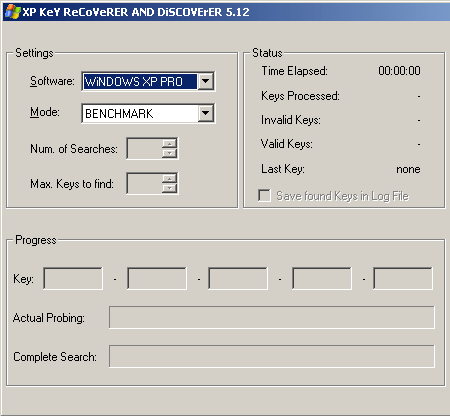Click the Windows flag icon in title bar

point(13,12)
